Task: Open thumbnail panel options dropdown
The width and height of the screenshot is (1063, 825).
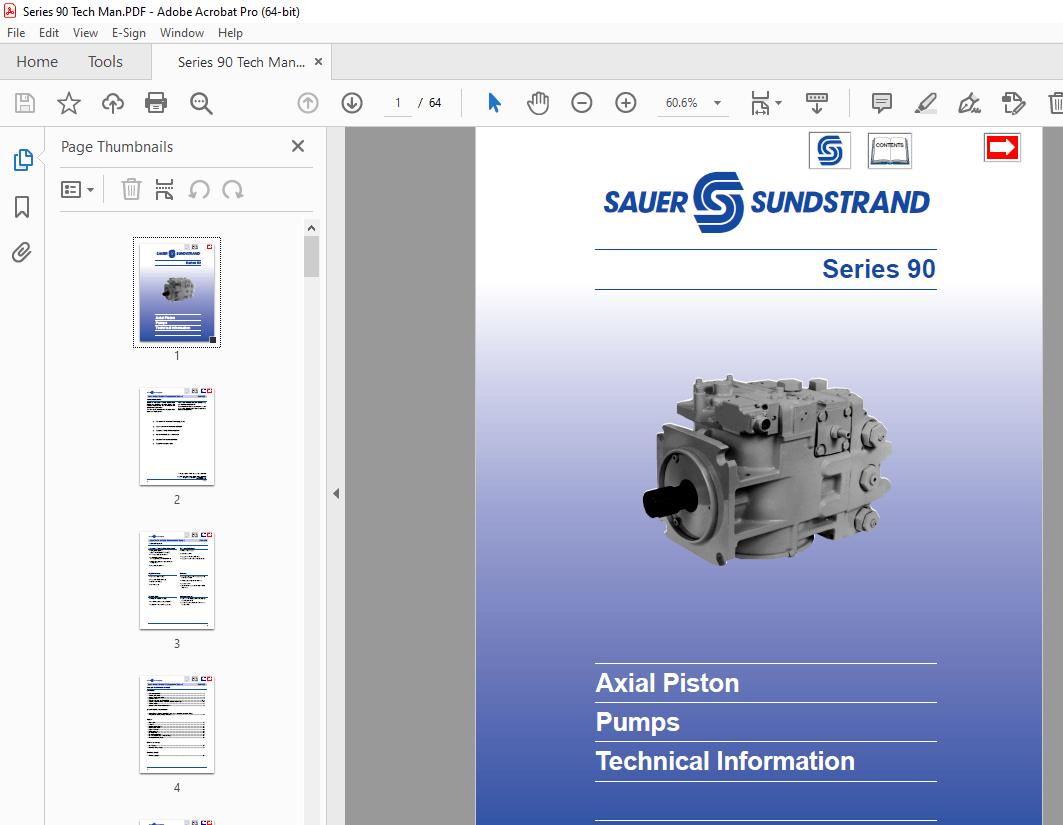Action: click(x=78, y=189)
